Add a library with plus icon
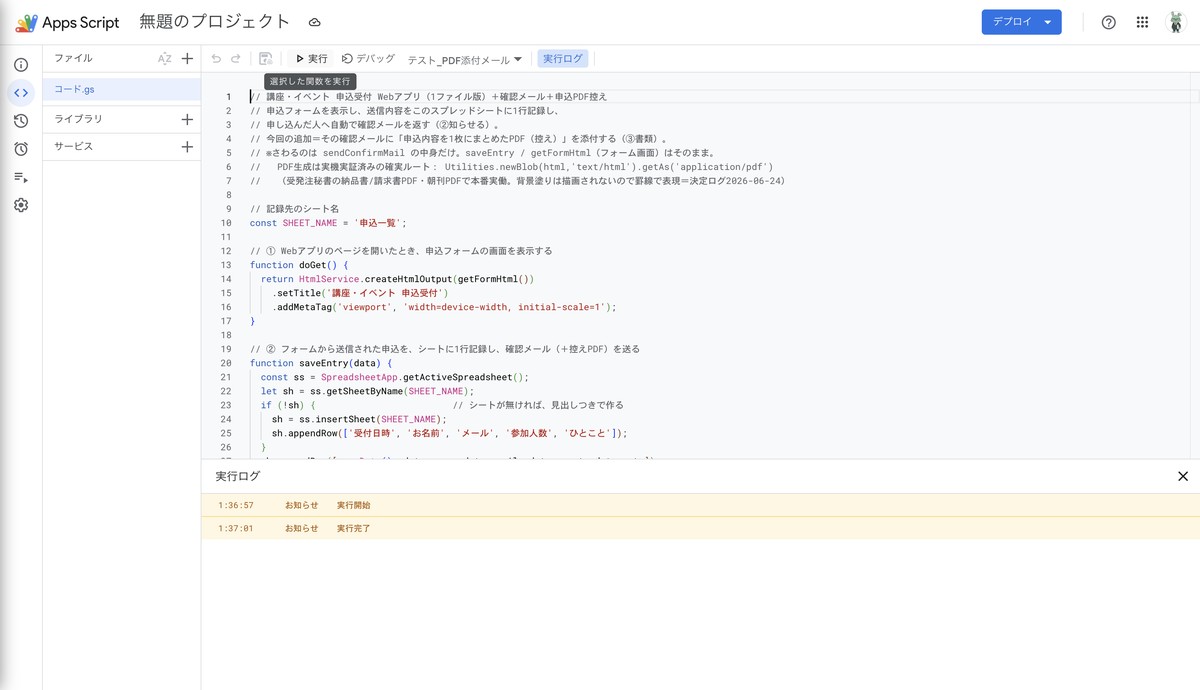This screenshot has width=1200, height=690. coord(187,119)
